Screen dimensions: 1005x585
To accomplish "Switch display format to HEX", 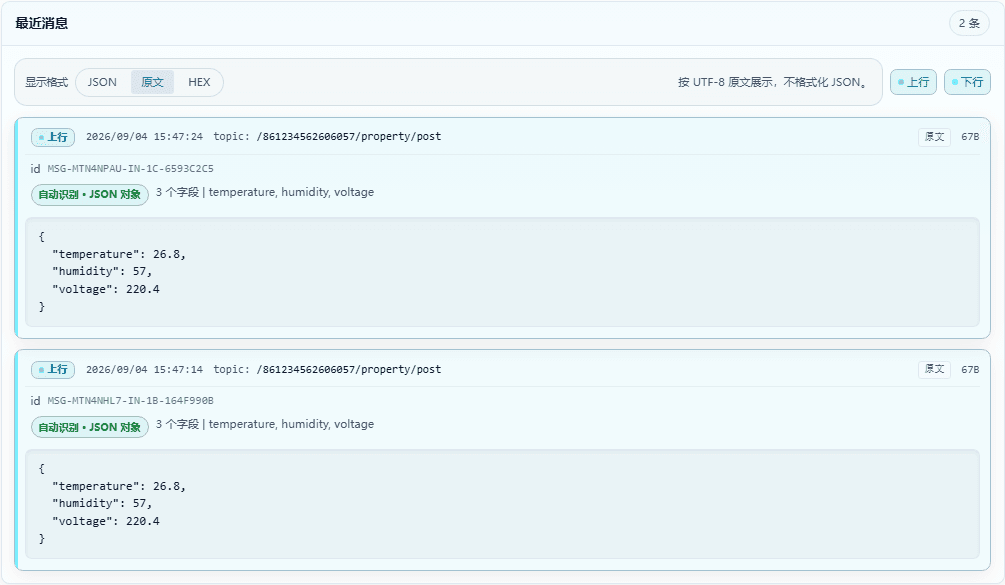I will click(x=199, y=82).
